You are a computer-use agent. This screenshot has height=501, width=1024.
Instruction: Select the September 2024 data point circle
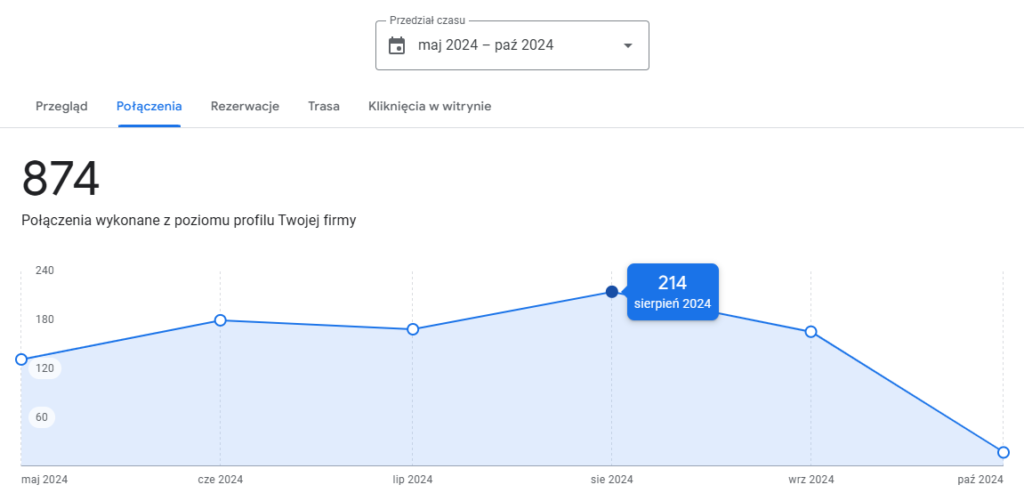tap(811, 331)
